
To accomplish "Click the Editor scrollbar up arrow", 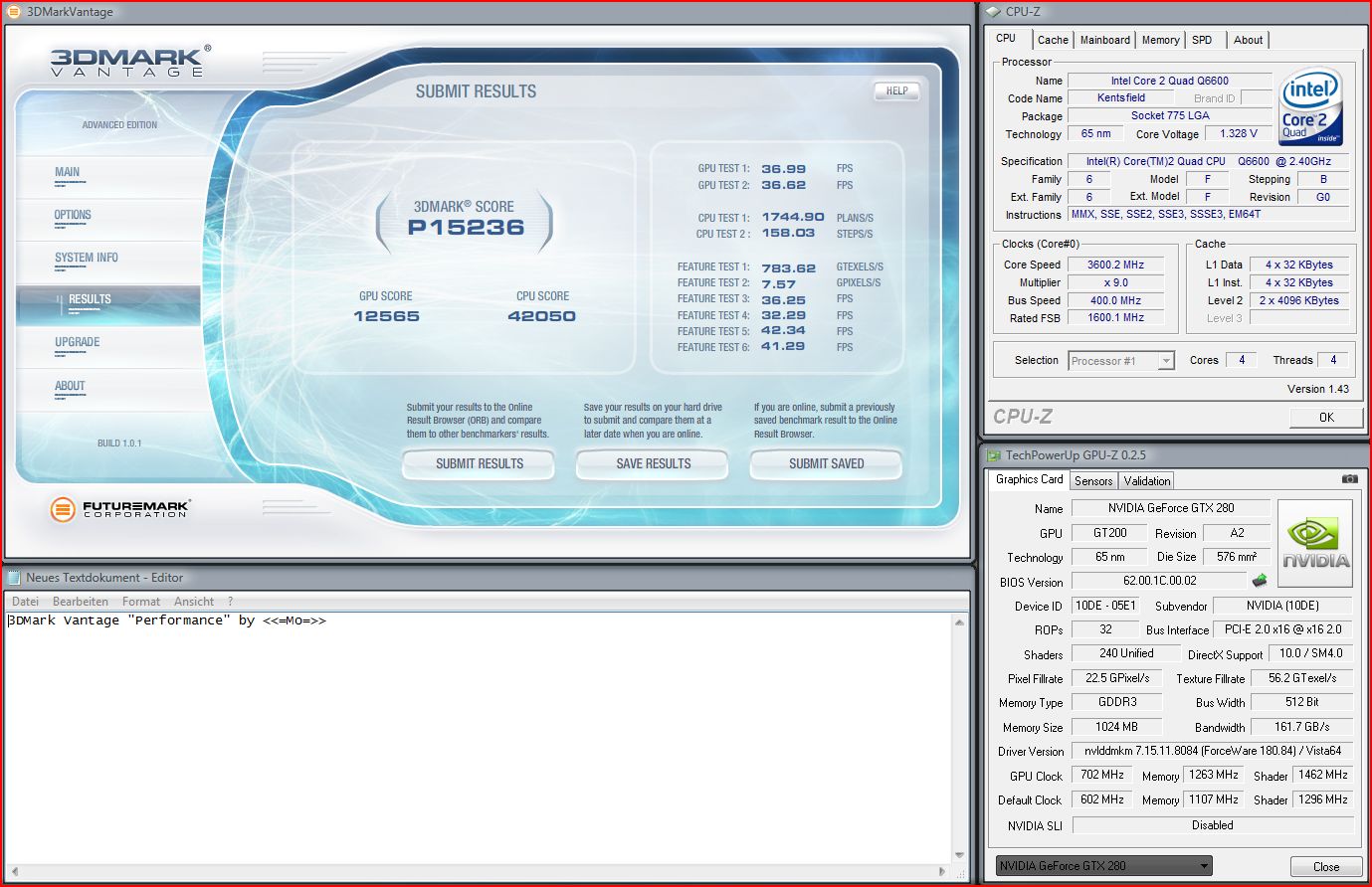I will [x=959, y=622].
